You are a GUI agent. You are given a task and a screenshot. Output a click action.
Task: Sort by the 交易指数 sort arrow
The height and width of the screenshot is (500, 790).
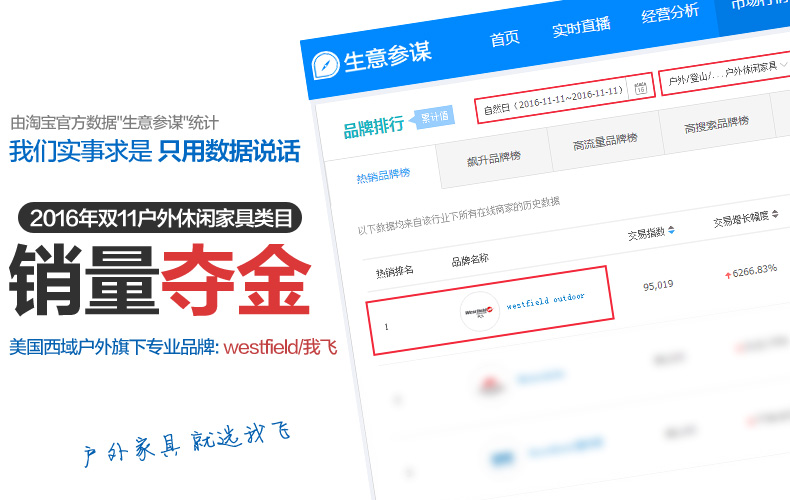click(671, 230)
